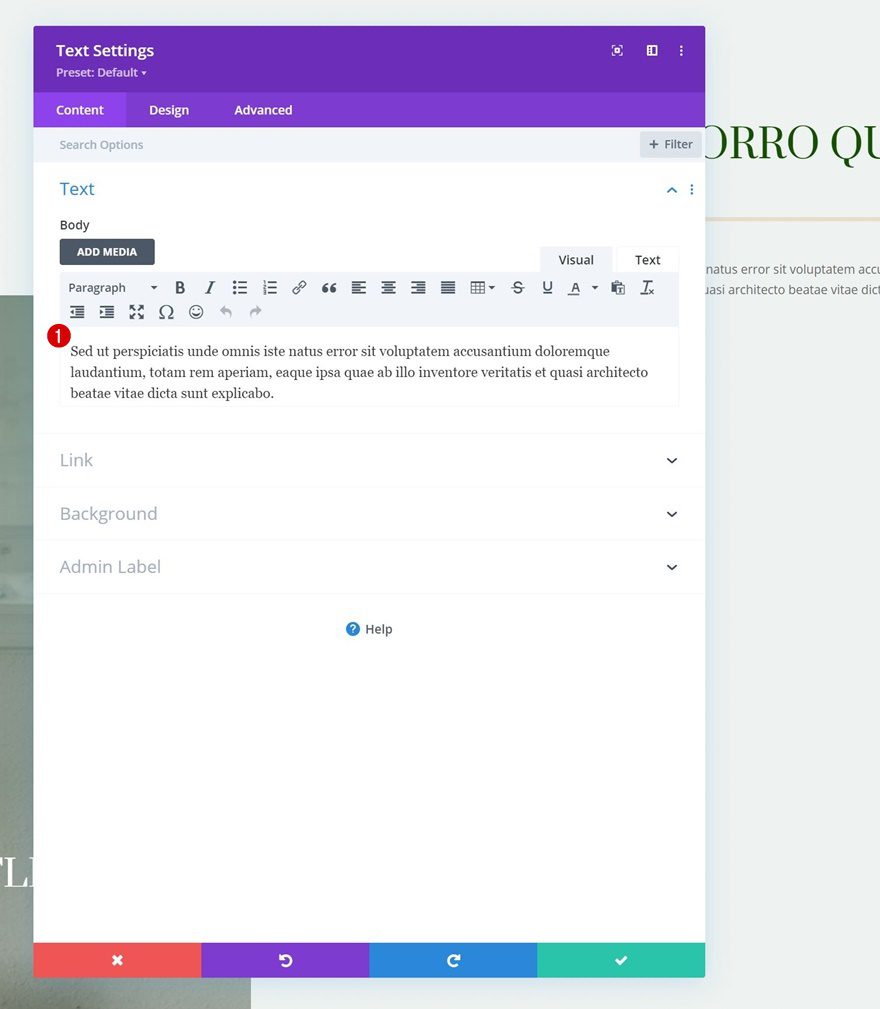Insert a hyperlink using the link icon

pos(299,287)
